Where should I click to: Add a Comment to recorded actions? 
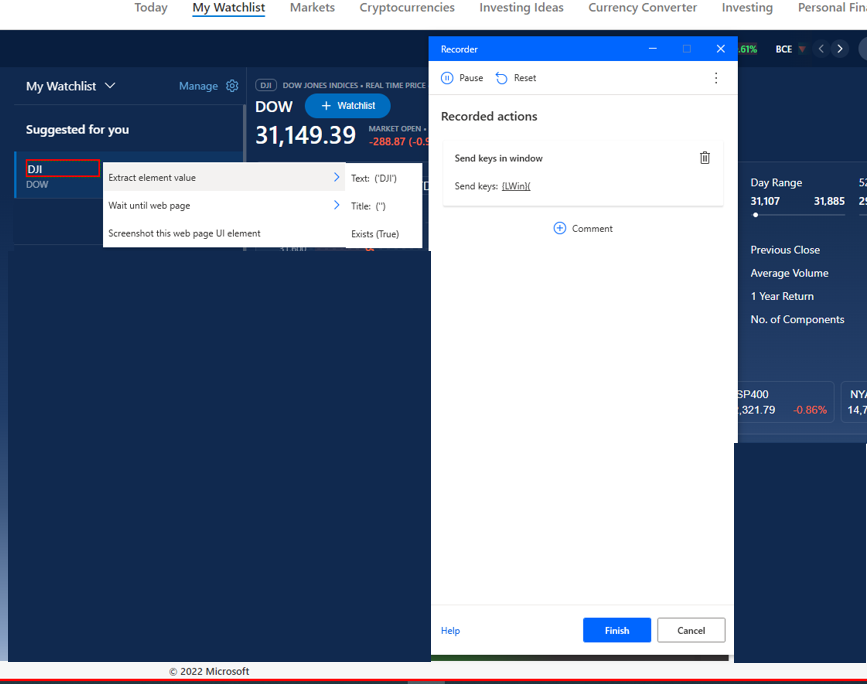583,228
